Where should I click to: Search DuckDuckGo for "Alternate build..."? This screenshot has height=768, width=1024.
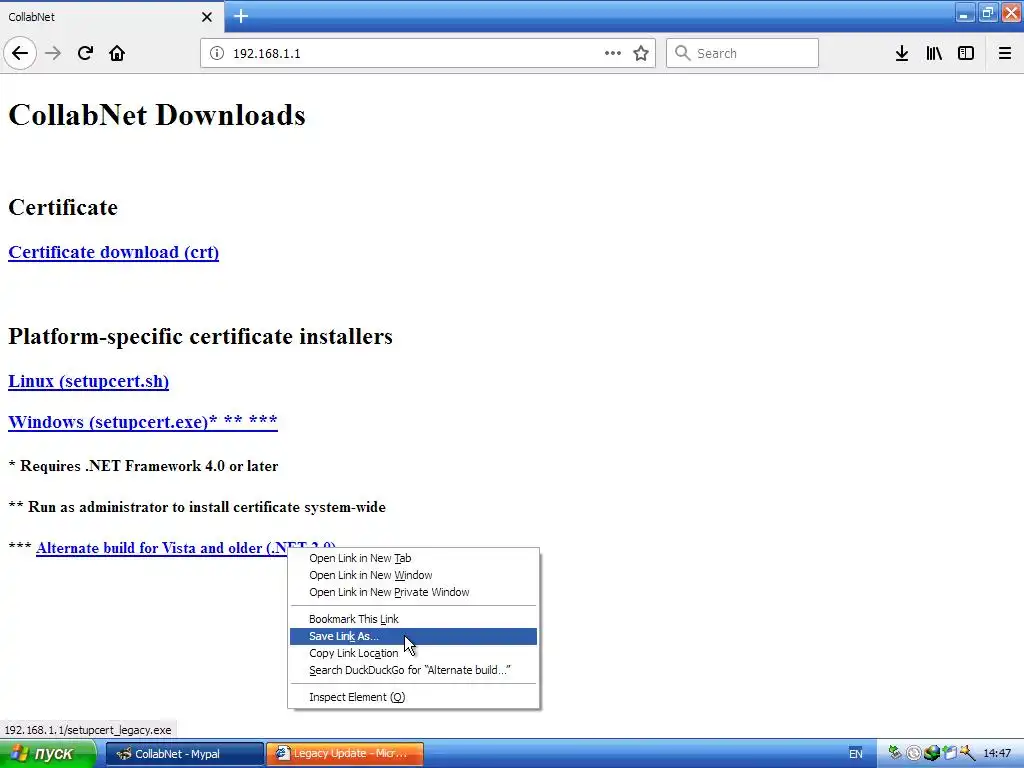point(413,670)
